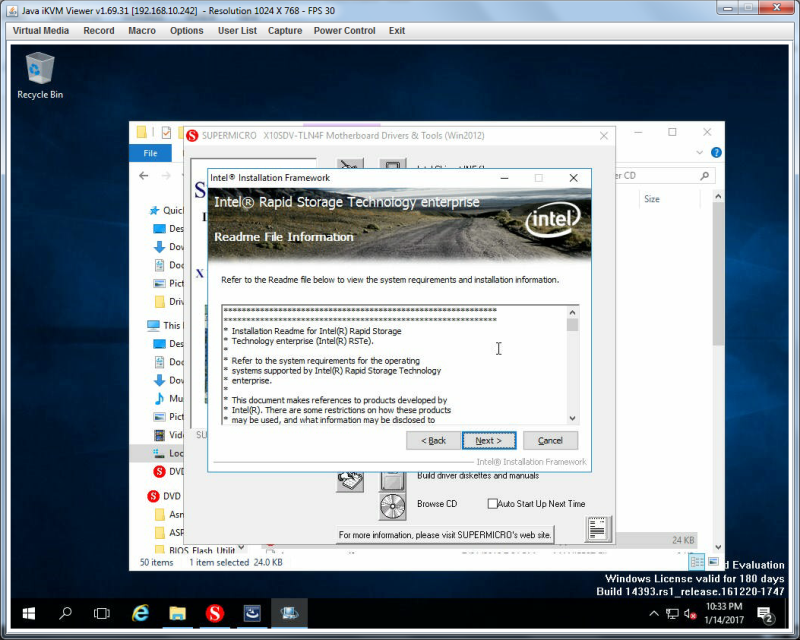Open File Explorer from the taskbar
This screenshot has width=800, height=640.
tap(178, 613)
